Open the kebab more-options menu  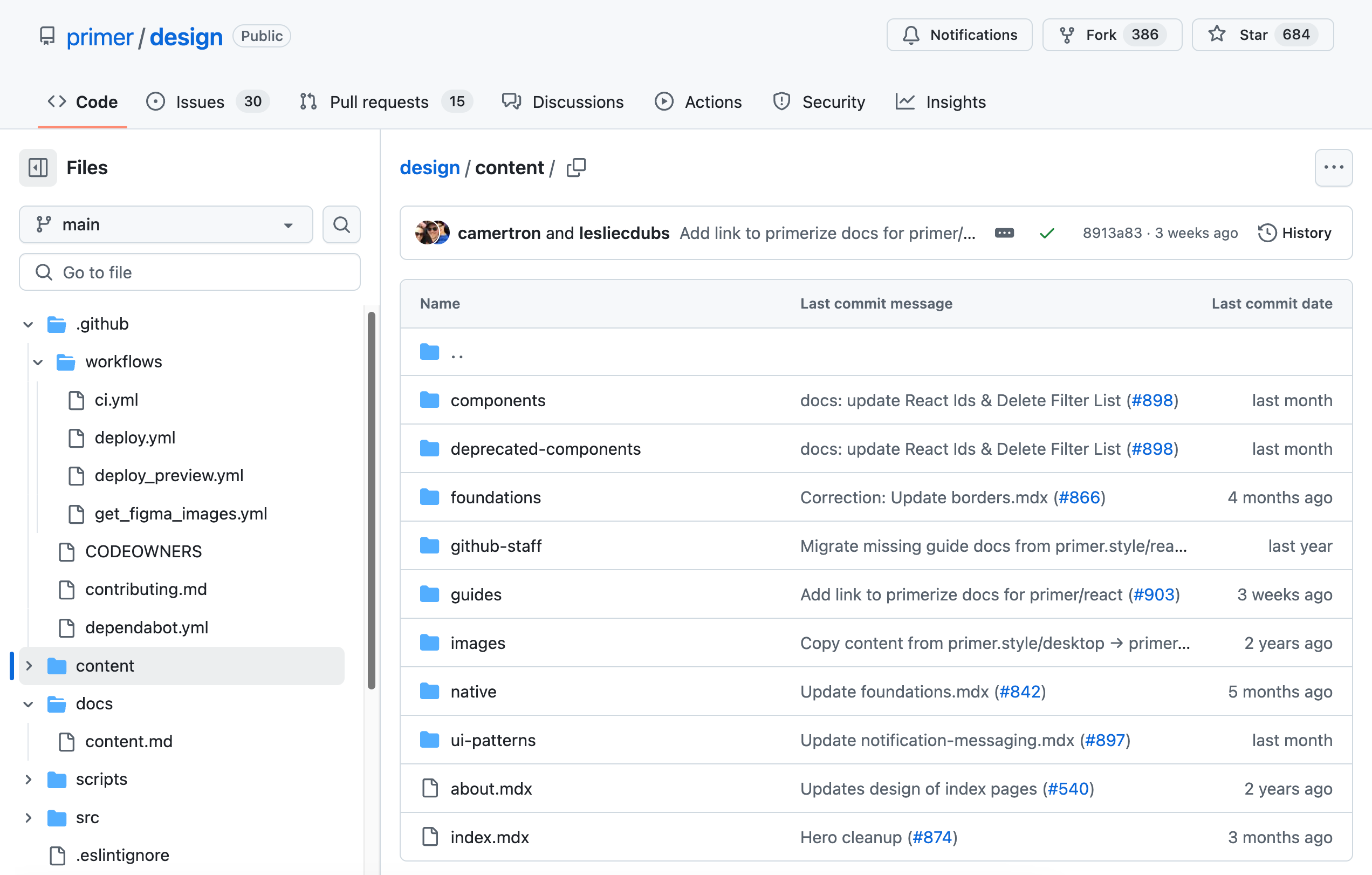[x=1333, y=167]
